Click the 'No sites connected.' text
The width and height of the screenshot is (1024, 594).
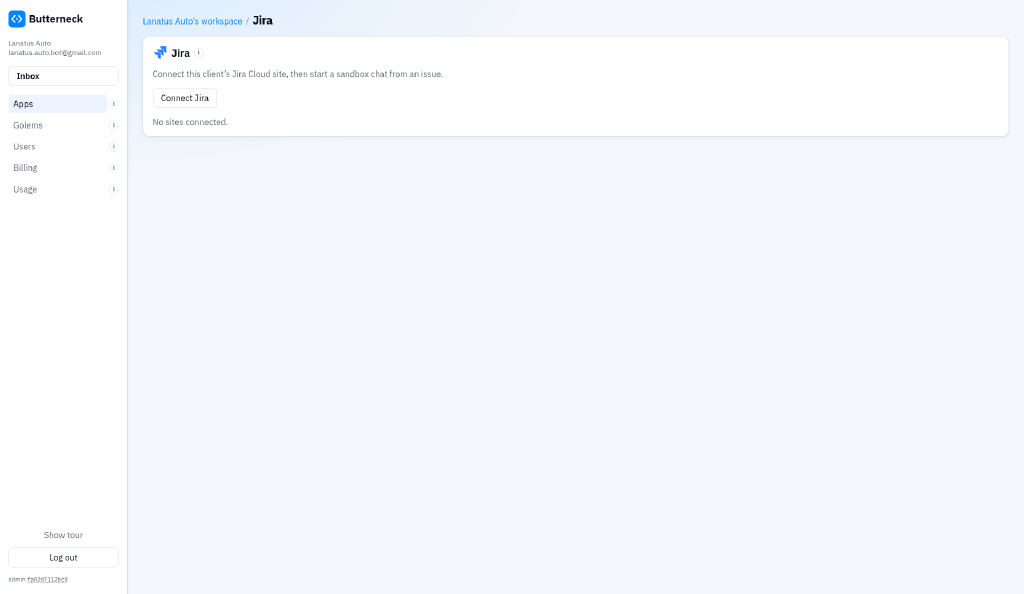point(190,122)
